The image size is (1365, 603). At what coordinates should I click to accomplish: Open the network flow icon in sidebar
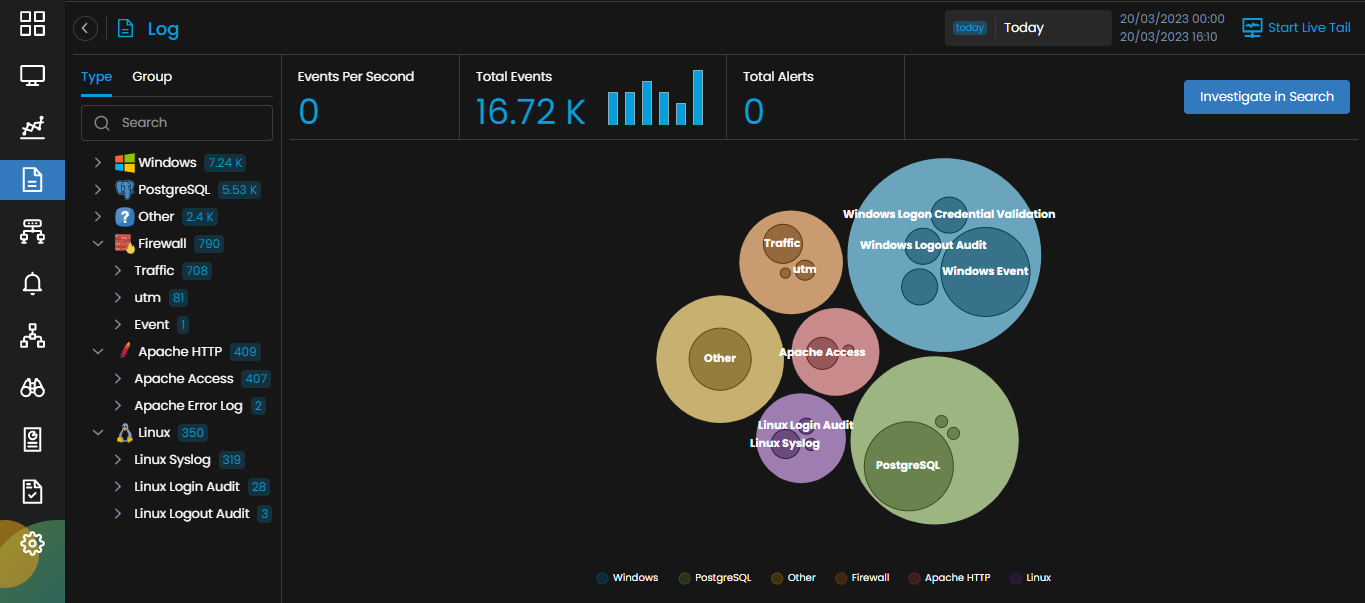[x=32, y=232]
